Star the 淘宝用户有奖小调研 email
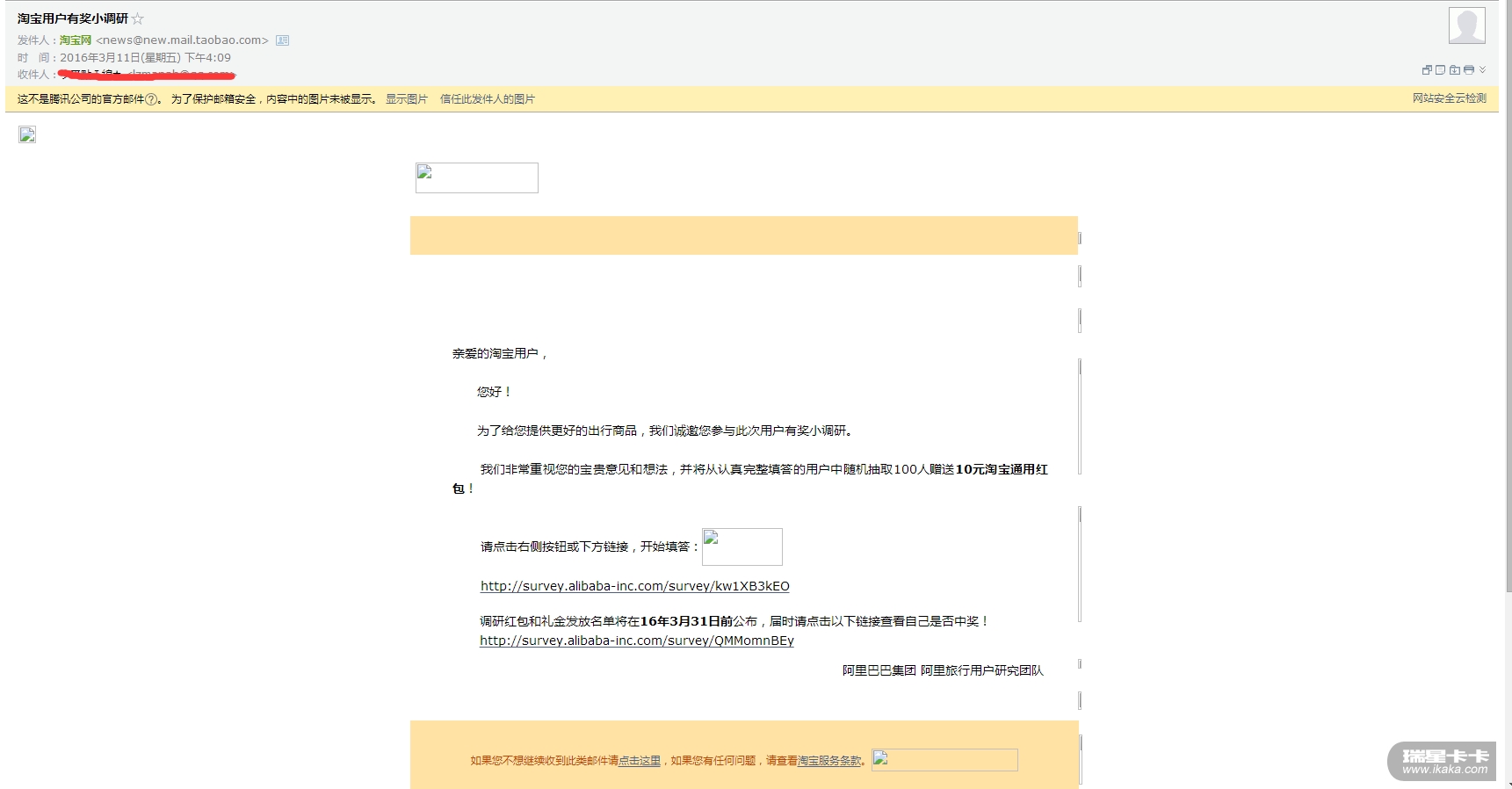 tap(138, 18)
